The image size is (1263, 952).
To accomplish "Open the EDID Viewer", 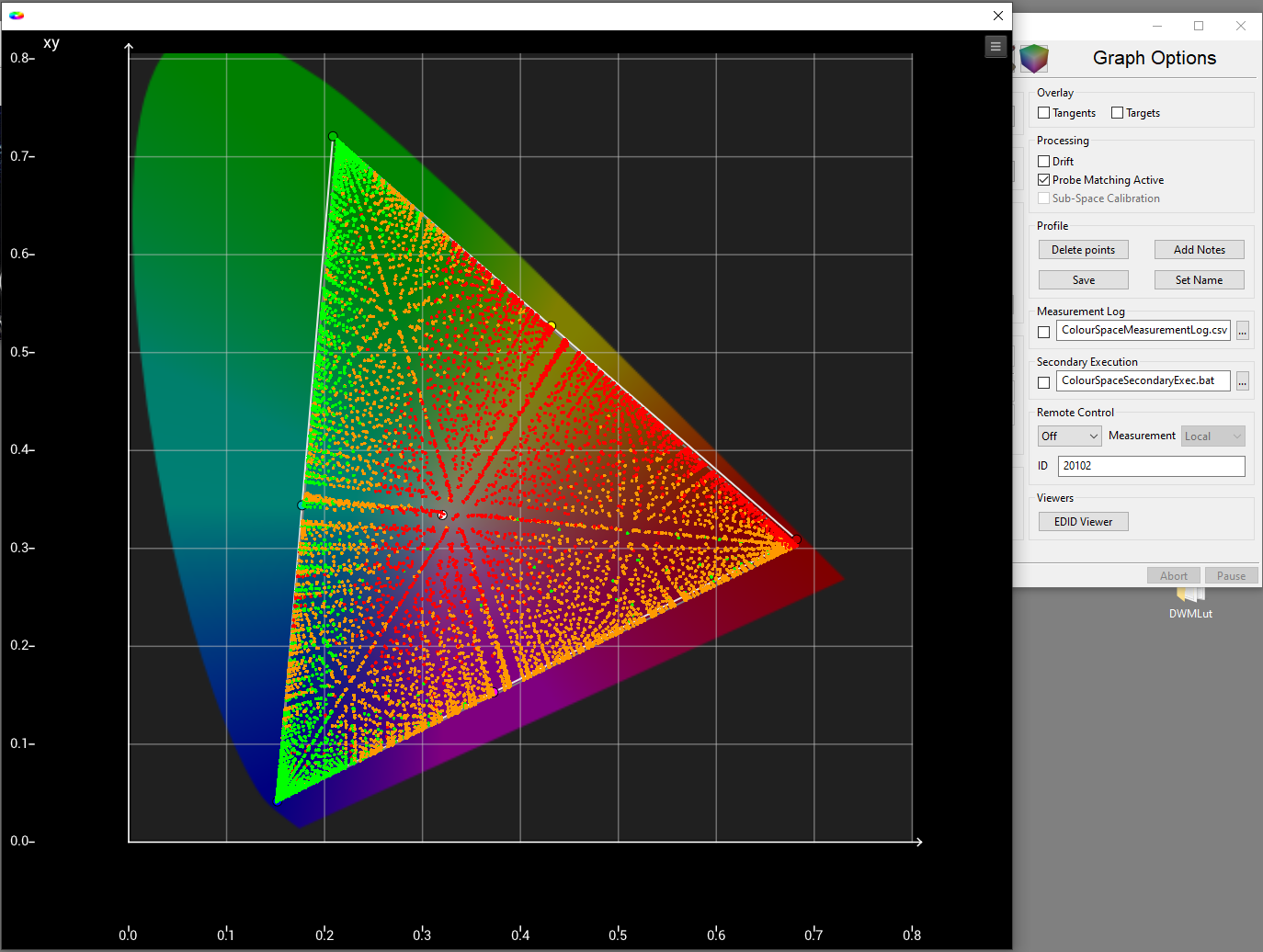I will click(1083, 522).
